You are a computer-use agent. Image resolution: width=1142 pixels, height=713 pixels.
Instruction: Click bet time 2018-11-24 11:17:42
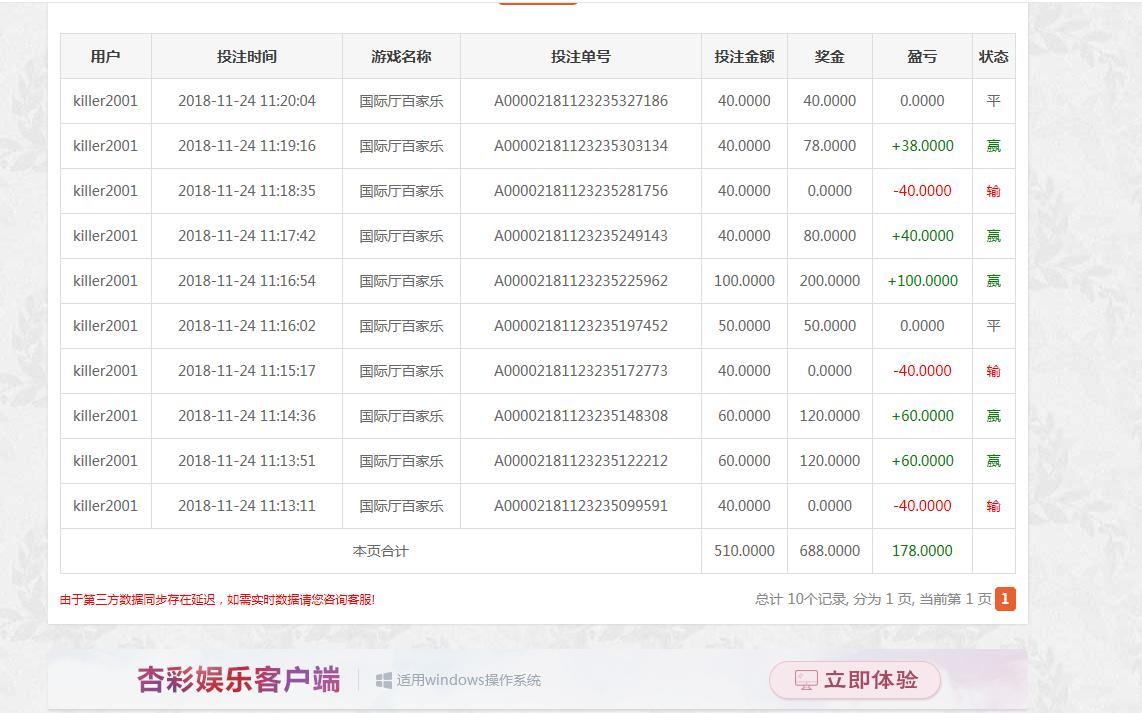coord(247,236)
